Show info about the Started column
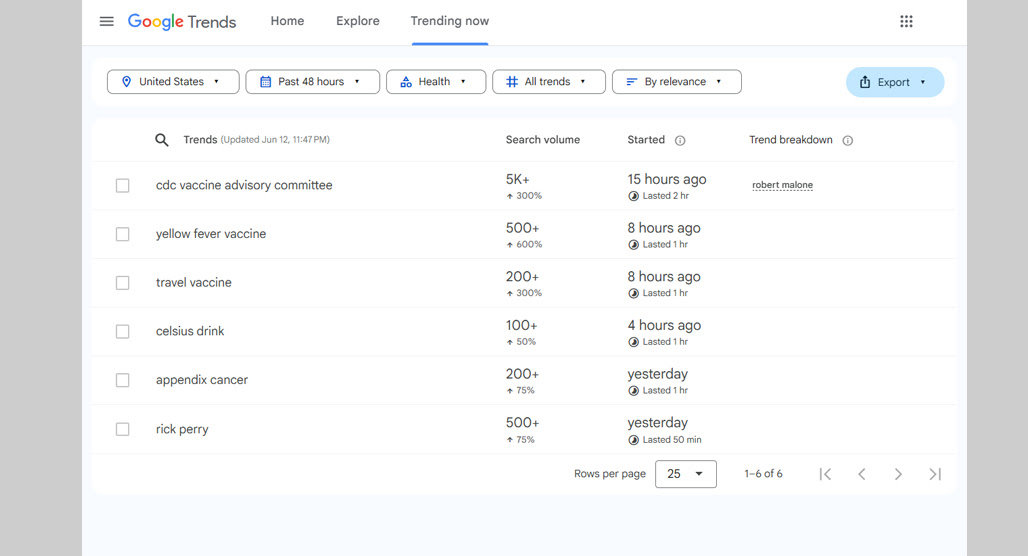1028x556 pixels. pyautogui.click(x=680, y=140)
